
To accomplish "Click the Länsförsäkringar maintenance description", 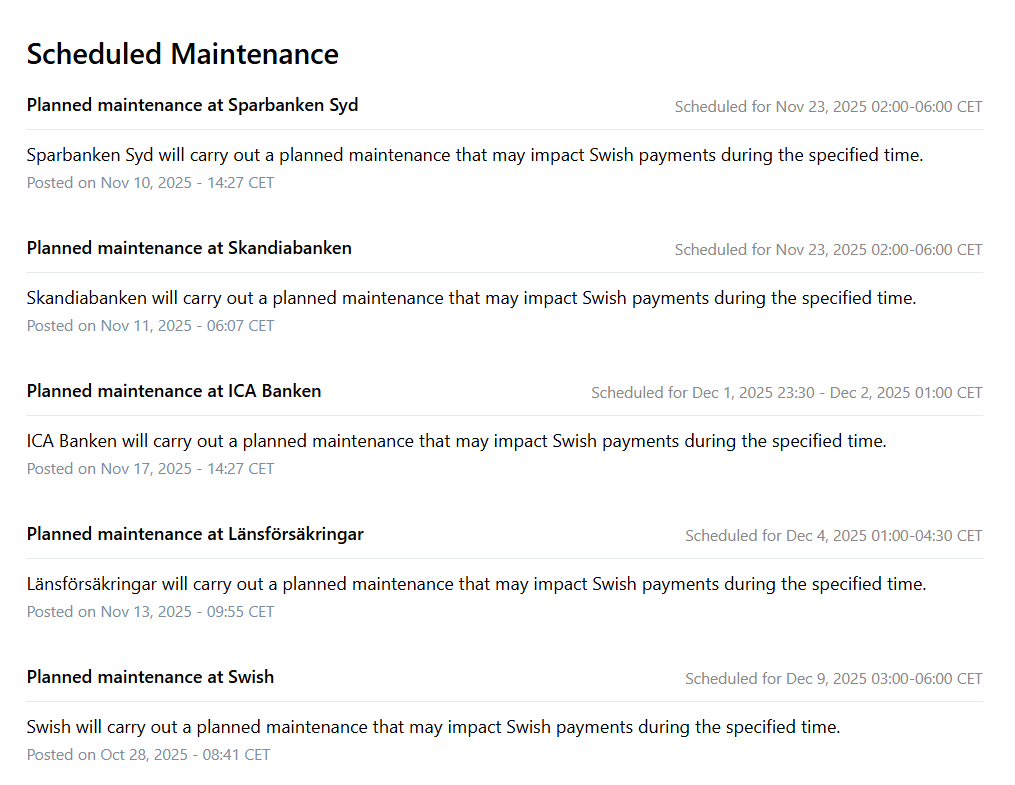I will pyautogui.click(x=476, y=584).
